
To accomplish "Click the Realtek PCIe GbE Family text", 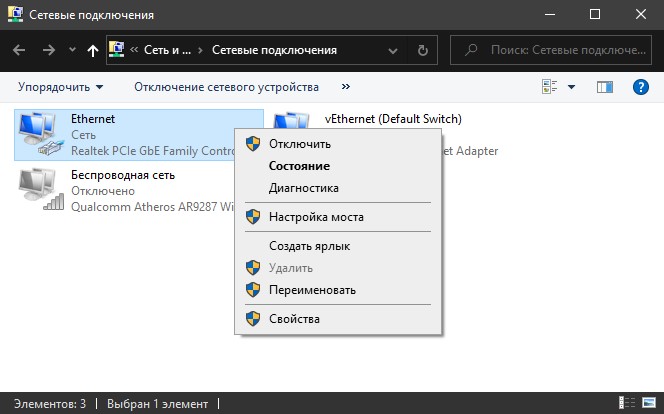I will click(152, 151).
